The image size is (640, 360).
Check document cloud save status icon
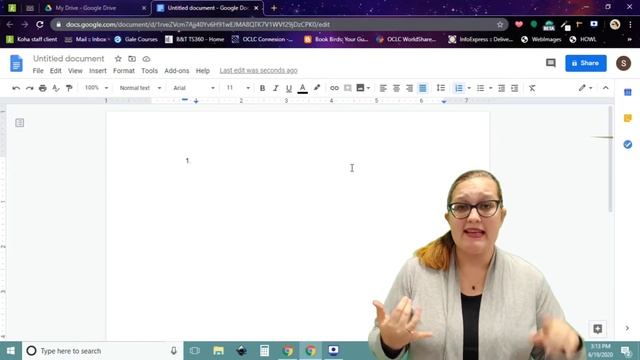coord(146,59)
